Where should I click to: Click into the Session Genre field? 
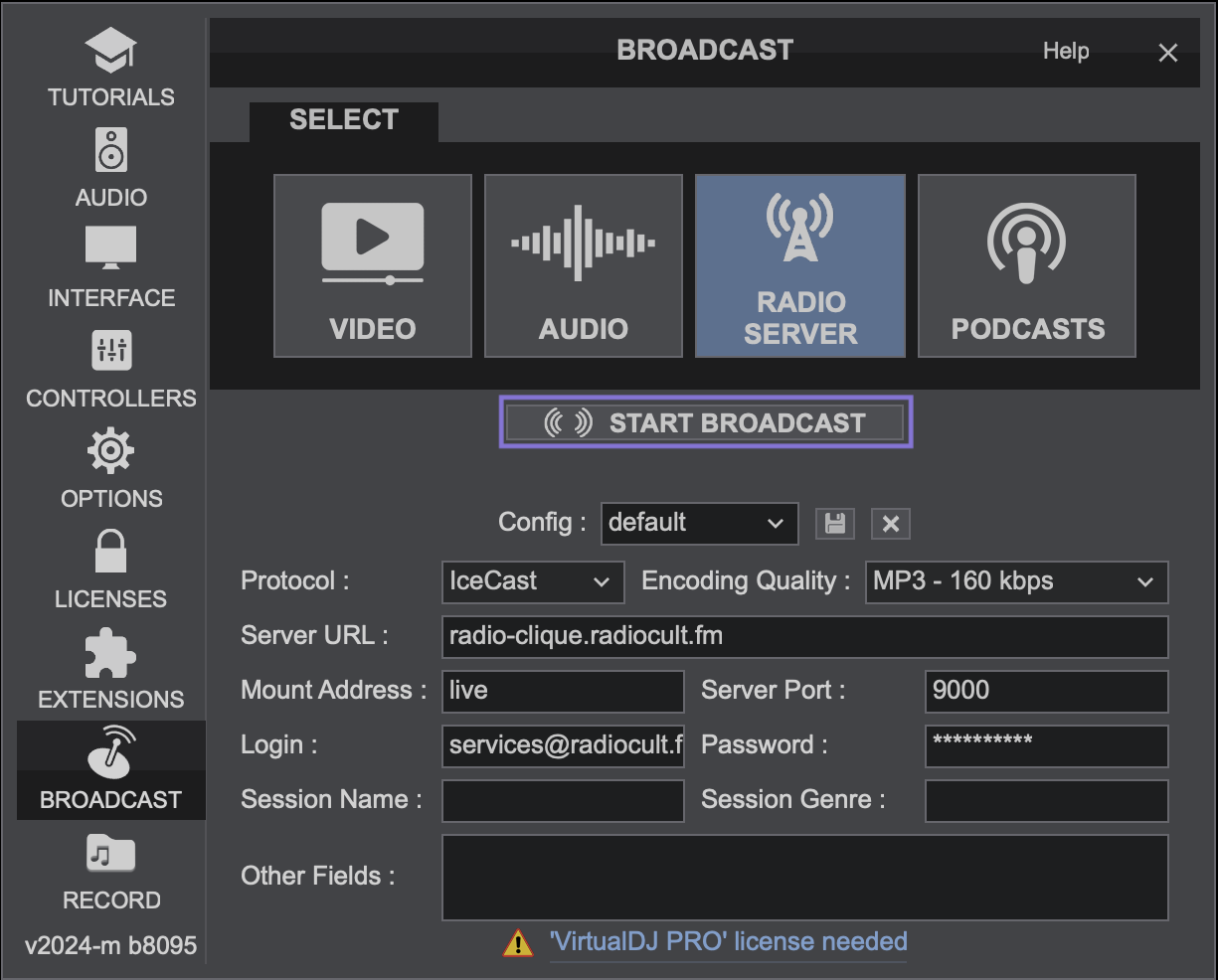click(1046, 800)
